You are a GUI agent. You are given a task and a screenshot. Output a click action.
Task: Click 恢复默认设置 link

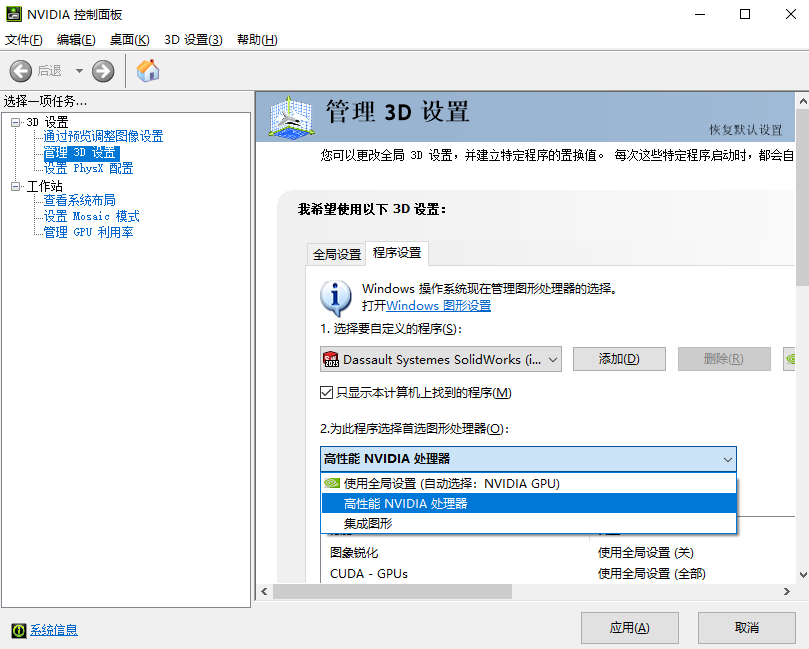click(746, 129)
